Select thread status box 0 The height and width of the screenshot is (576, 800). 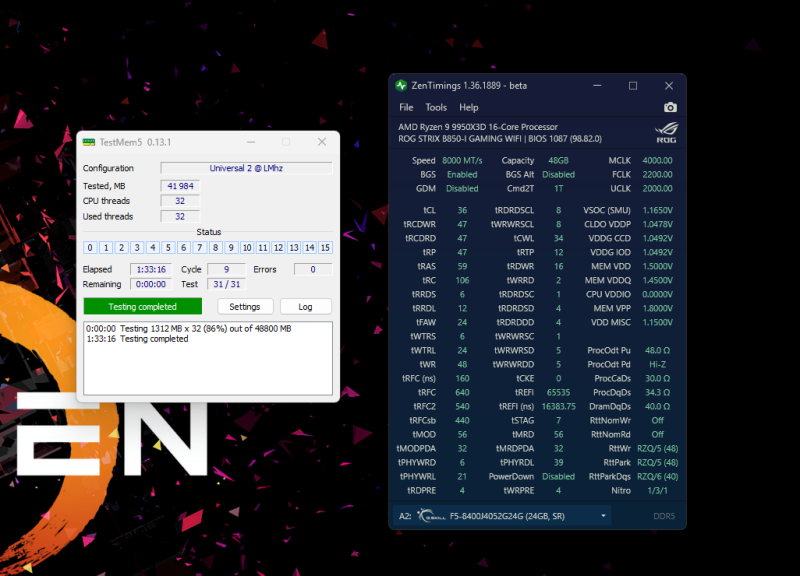(x=90, y=247)
